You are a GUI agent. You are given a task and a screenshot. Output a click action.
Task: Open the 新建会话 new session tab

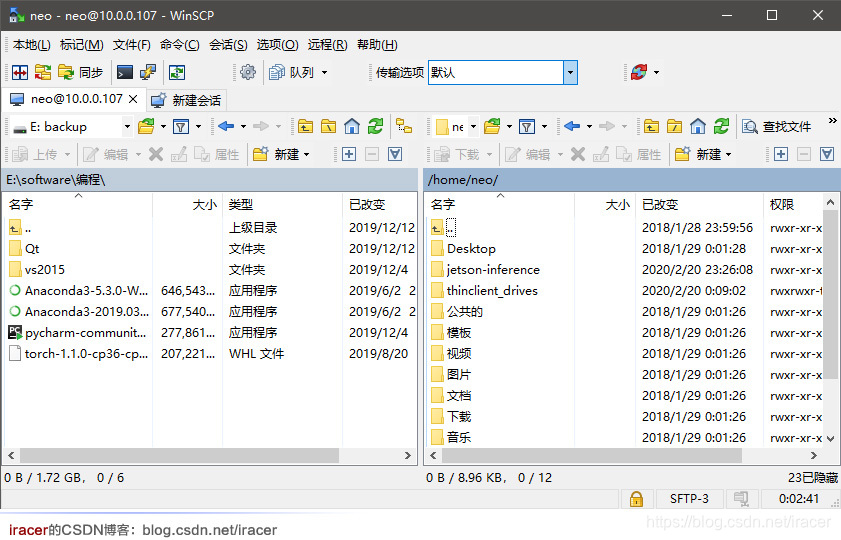click(187, 100)
